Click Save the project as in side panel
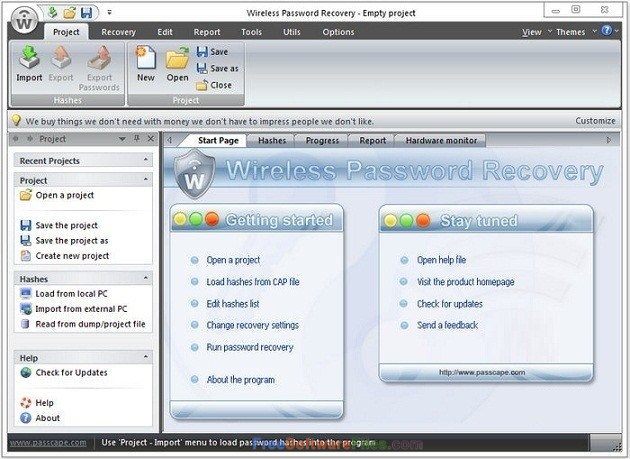630x459 pixels. point(64,241)
